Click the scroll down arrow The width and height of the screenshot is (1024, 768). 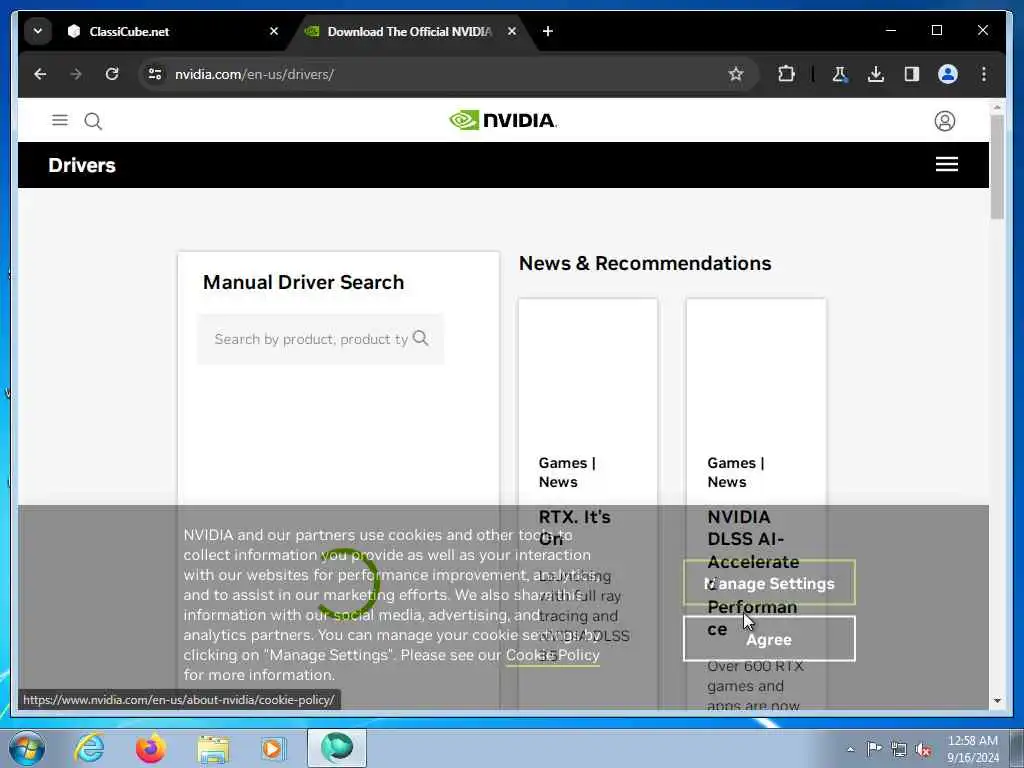click(x=997, y=700)
